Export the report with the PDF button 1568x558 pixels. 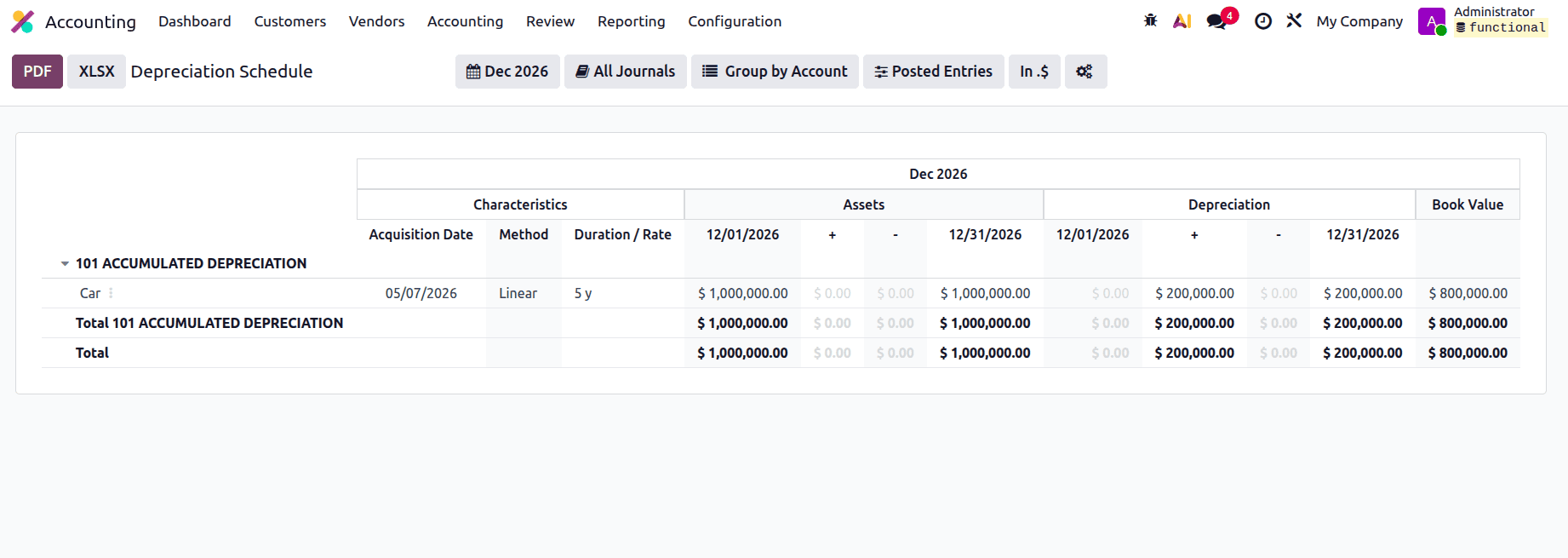click(x=37, y=72)
